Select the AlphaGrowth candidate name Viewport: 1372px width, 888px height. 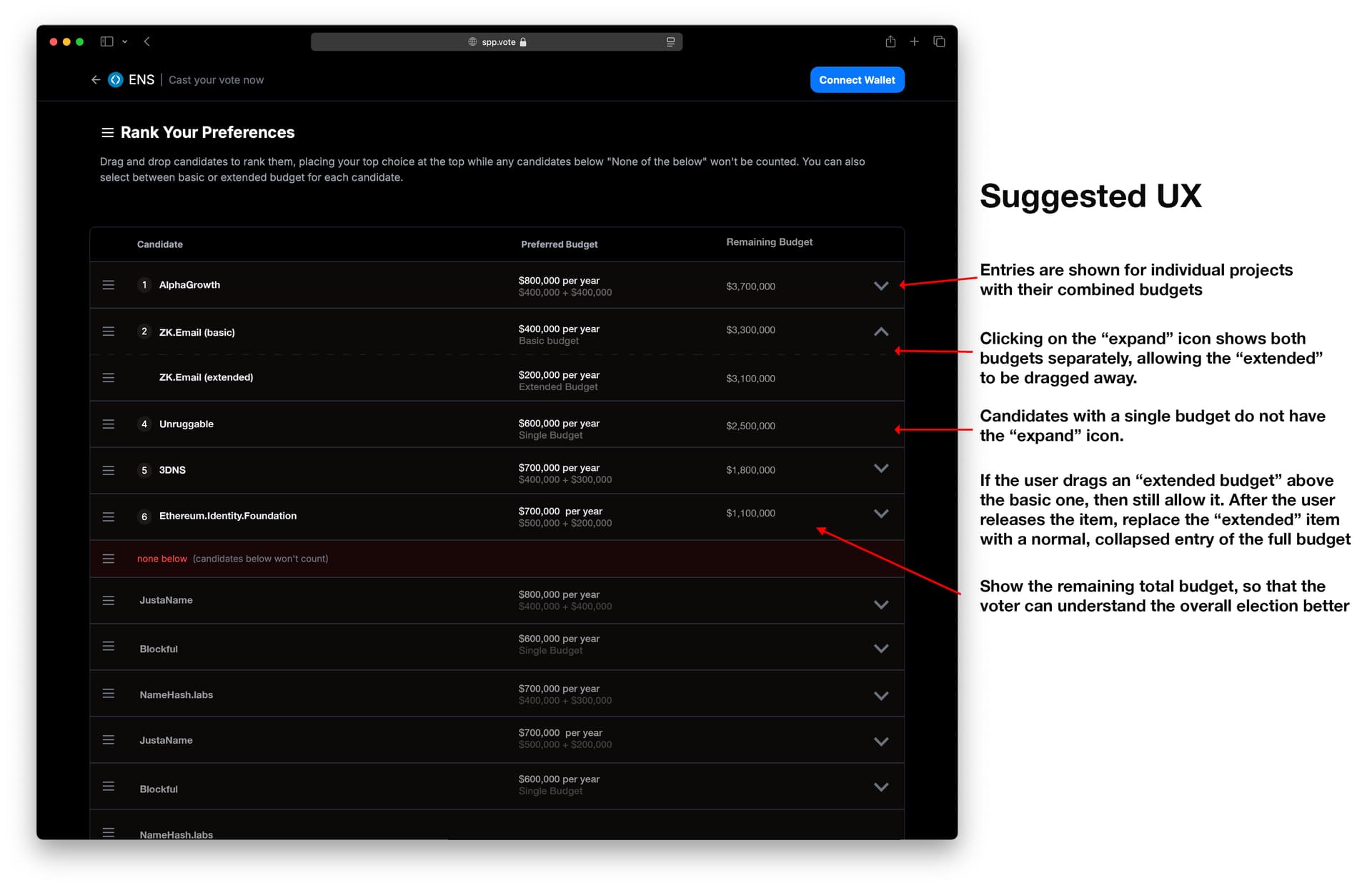tap(189, 285)
